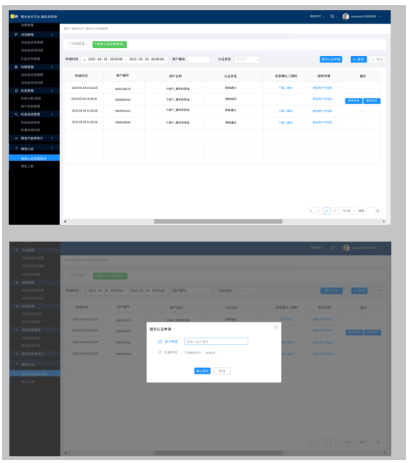
Task: Close the submit application dialog with X
Action: pyautogui.click(x=276, y=327)
